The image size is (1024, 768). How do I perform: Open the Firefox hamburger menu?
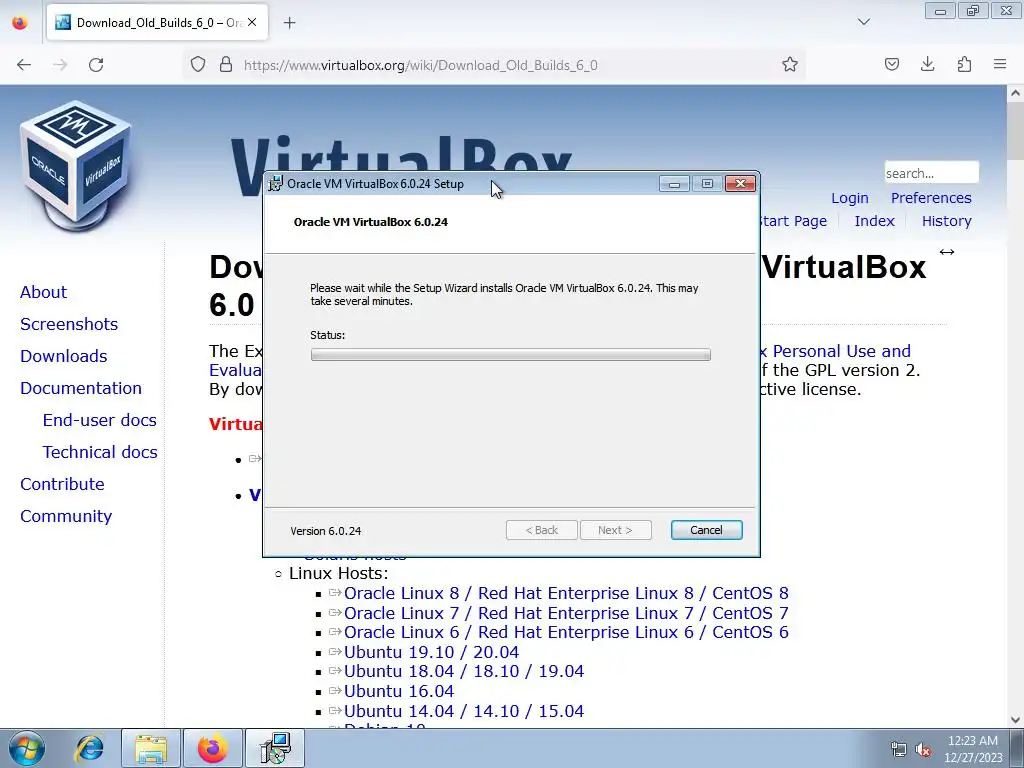pos(1000,64)
